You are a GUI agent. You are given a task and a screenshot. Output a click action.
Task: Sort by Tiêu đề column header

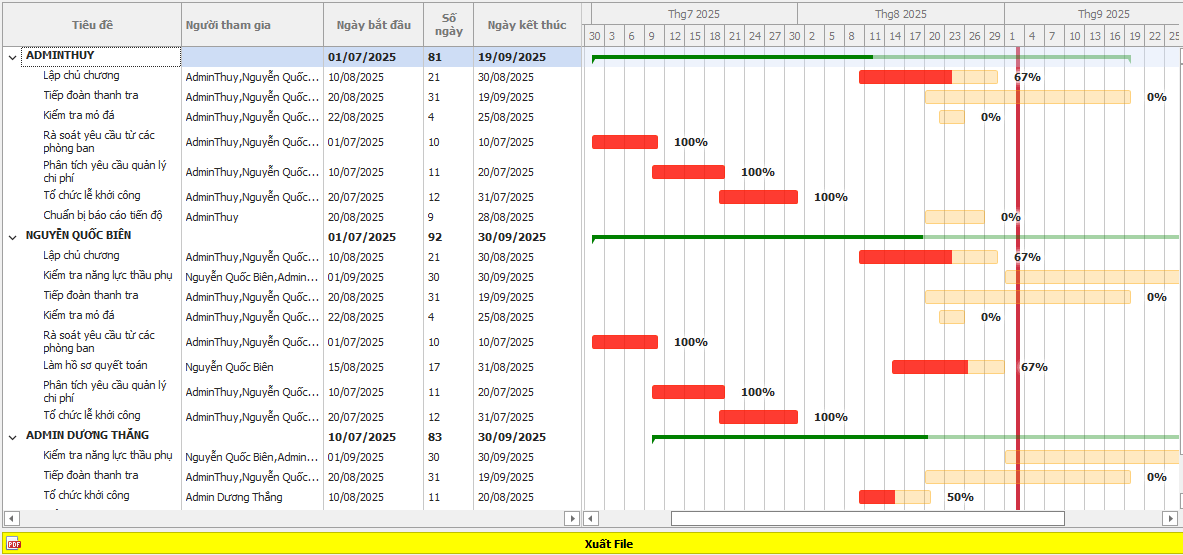pyautogui.click(x=92, y=25)
